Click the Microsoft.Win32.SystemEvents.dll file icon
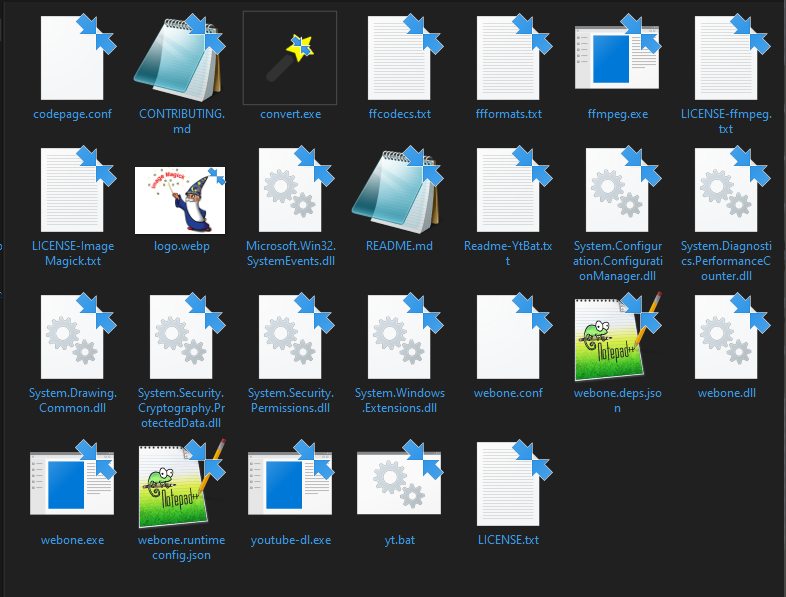786x597 pixels. pyautogui.click(x=290, y=193)
